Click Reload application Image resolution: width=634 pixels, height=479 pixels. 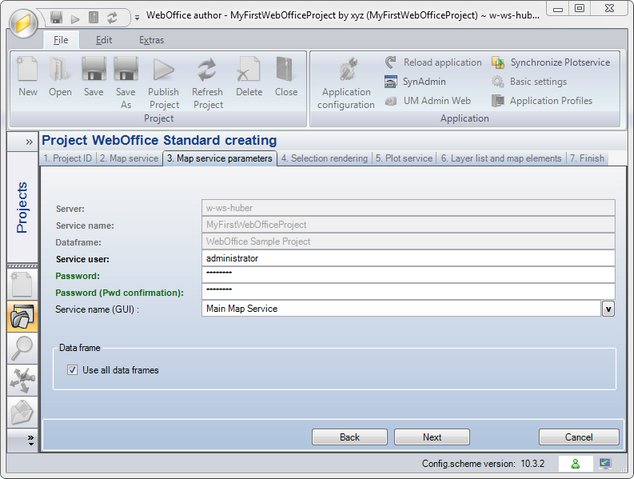coord(433,62)
